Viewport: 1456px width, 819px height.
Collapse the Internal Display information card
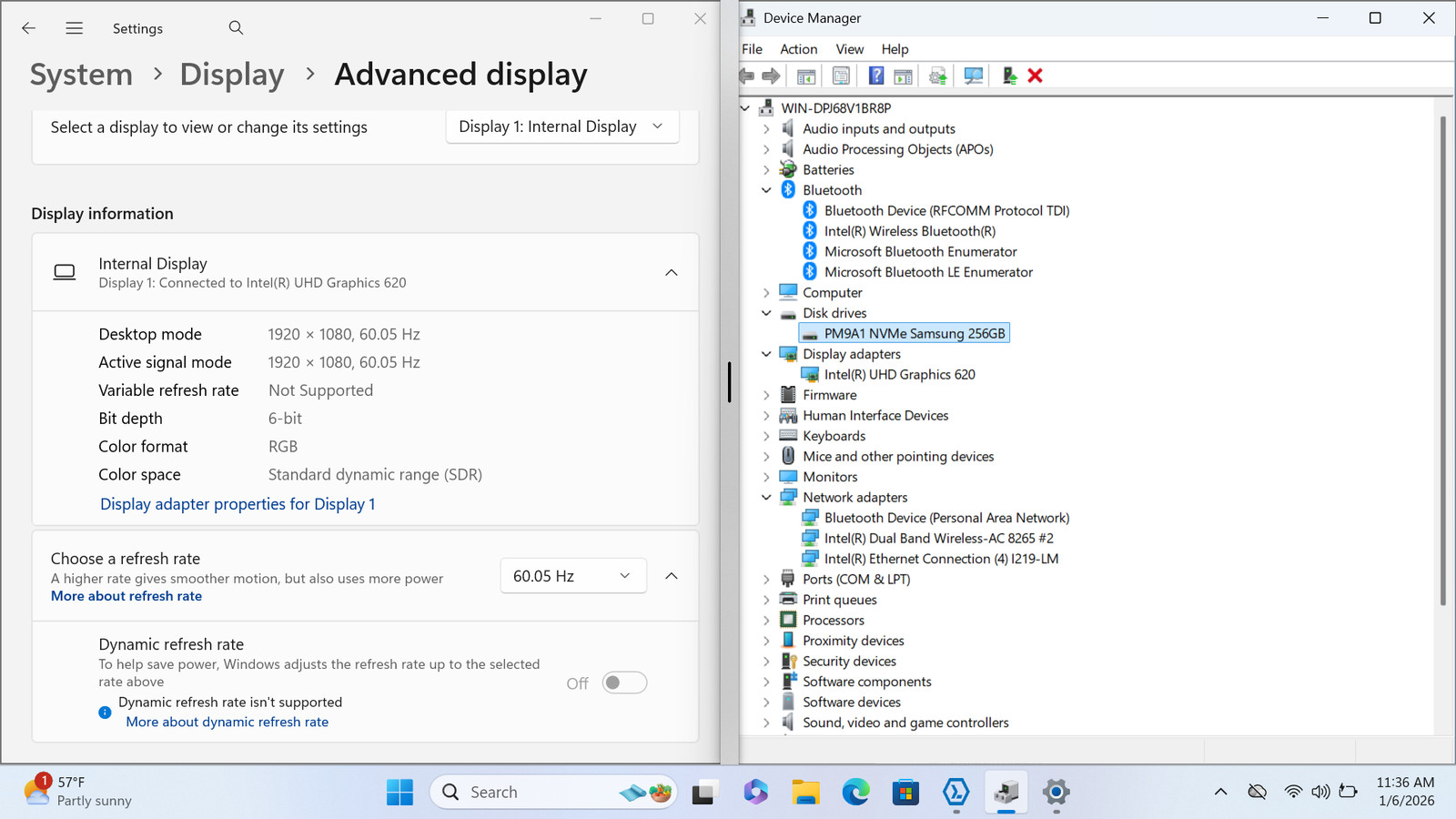[x=672, y=273]
